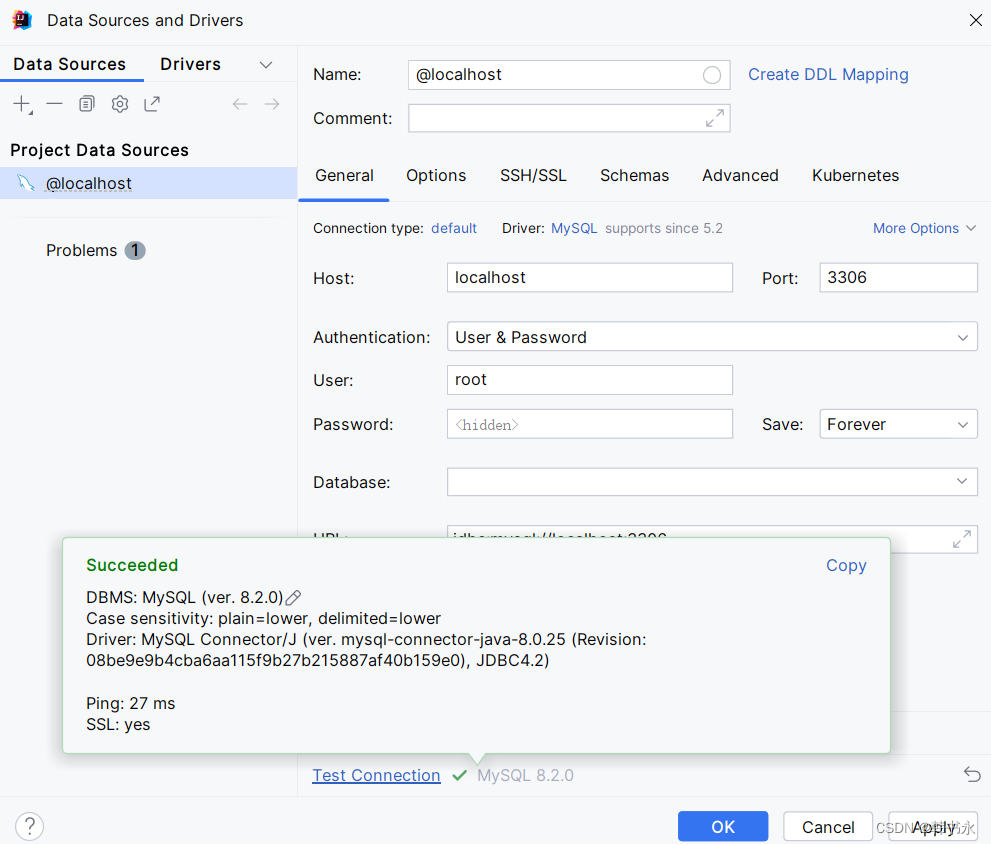Switch to the Data Sources tab
The width and height of the screenshot is (991, 844).
(70, 64)
